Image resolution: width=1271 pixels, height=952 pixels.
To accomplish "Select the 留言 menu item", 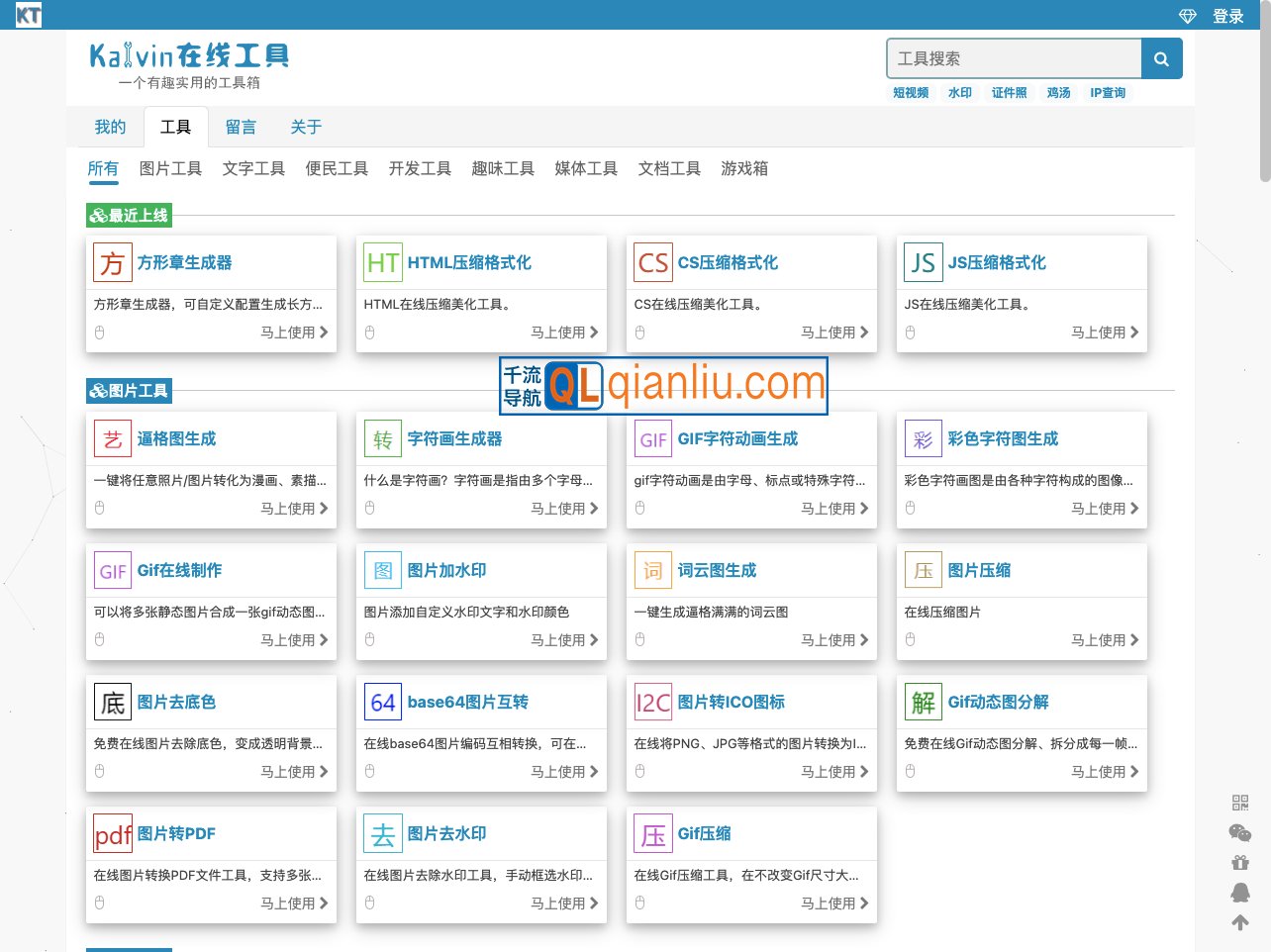I will (x=241, y=127).
